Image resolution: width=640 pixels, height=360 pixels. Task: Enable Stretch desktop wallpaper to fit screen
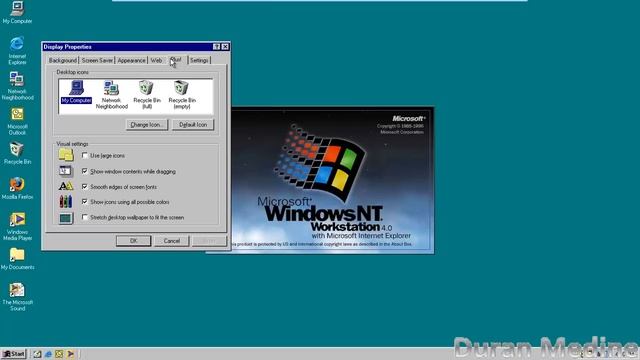(84, 217)
